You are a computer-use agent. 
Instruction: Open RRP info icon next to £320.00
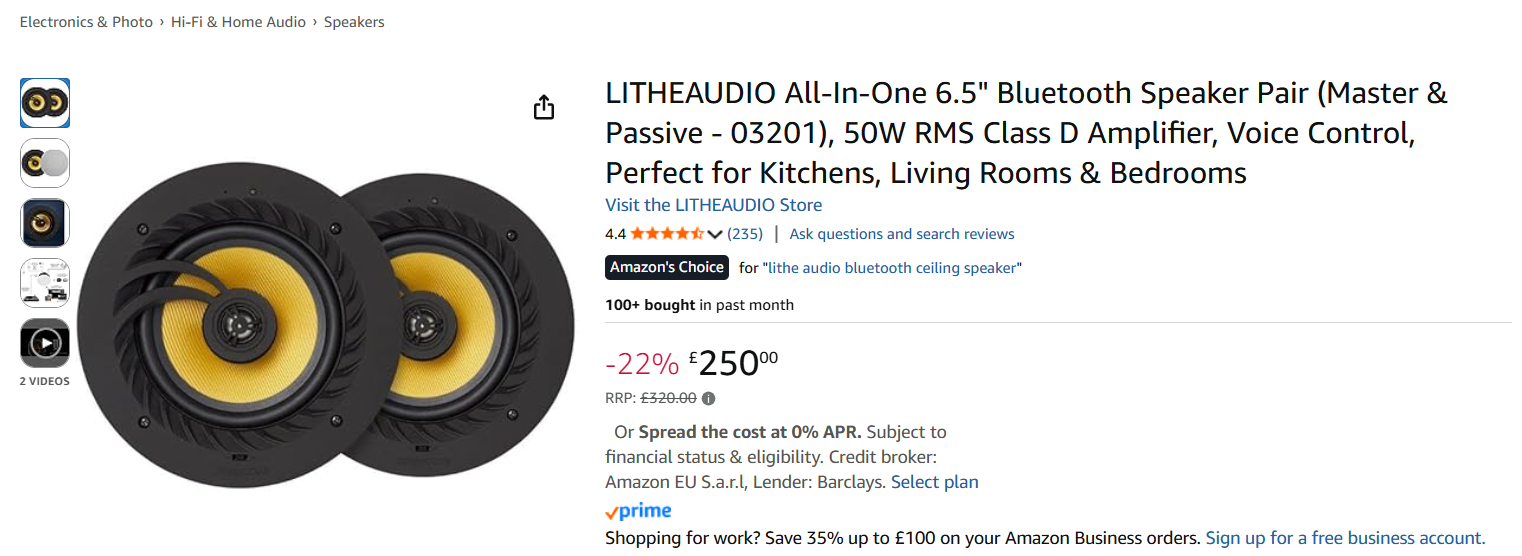tap(708, 398)
